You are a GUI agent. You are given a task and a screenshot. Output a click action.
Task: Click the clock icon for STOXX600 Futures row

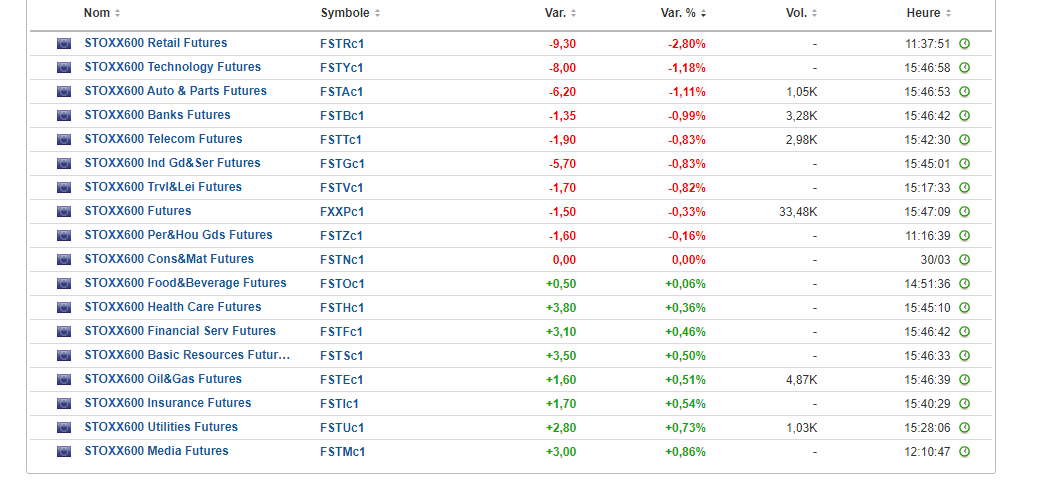(964, 212)
